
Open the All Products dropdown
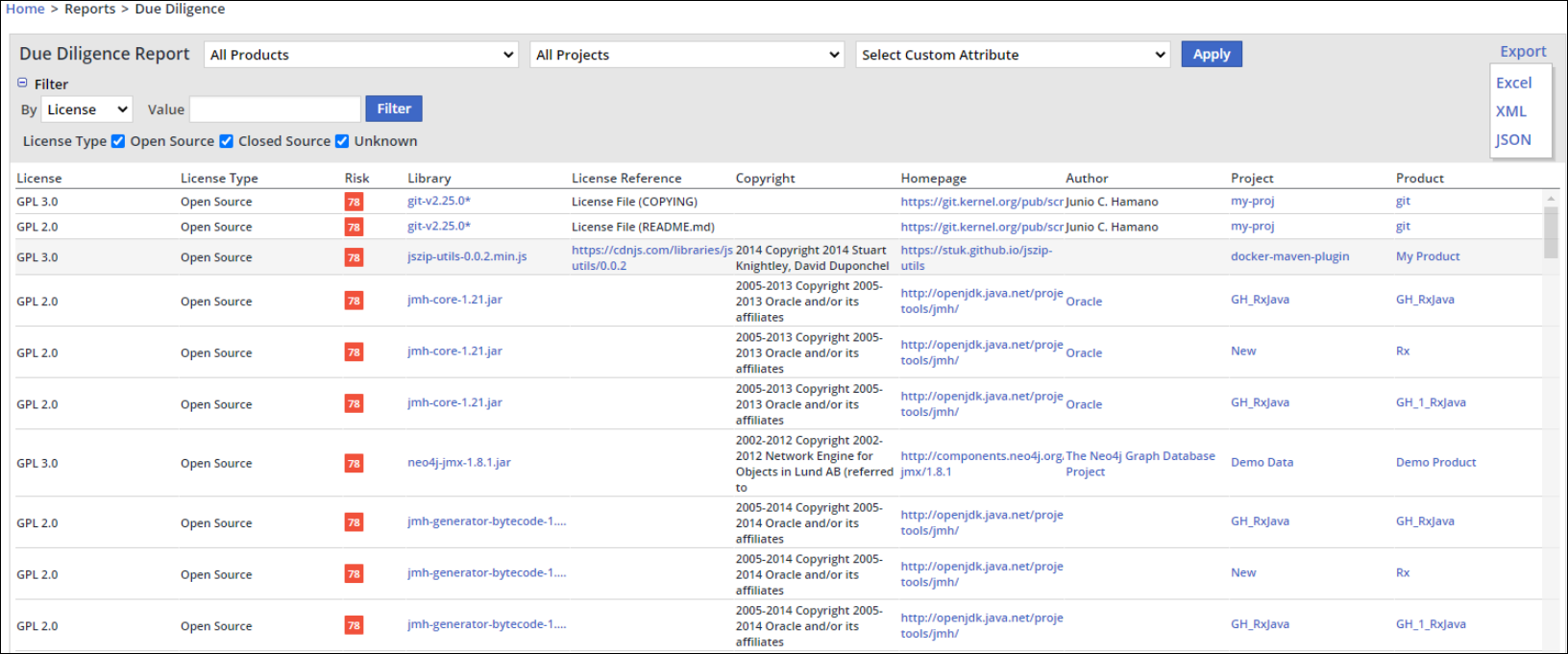pos(361,55)
